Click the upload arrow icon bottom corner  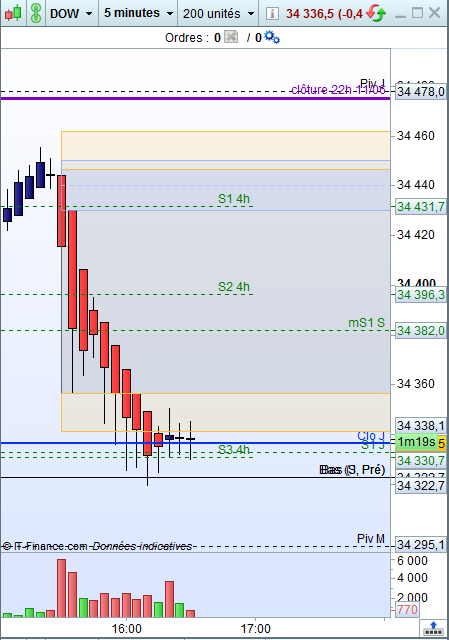pos(433,628)
